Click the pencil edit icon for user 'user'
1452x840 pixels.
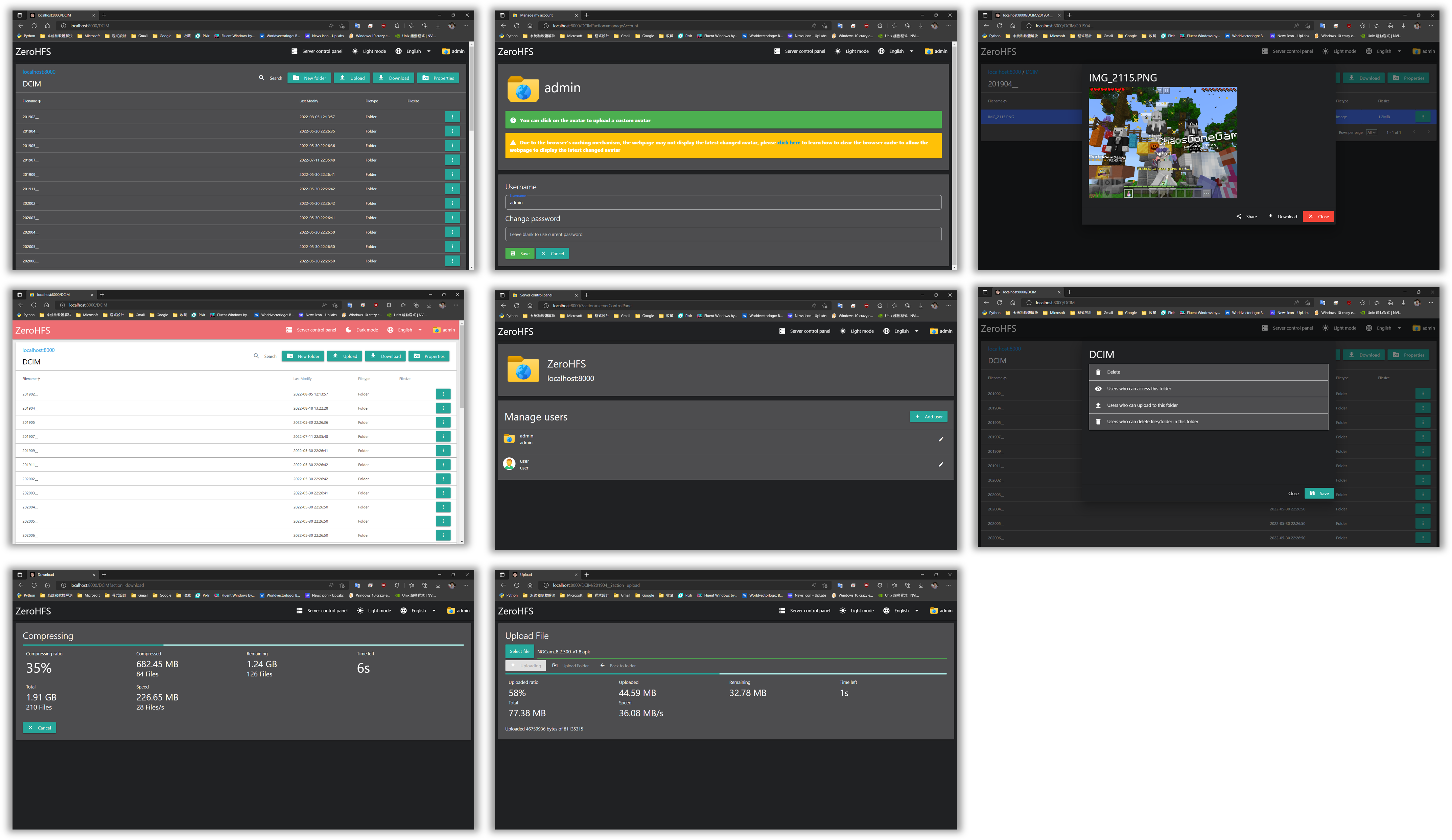[x=941, y=464]
